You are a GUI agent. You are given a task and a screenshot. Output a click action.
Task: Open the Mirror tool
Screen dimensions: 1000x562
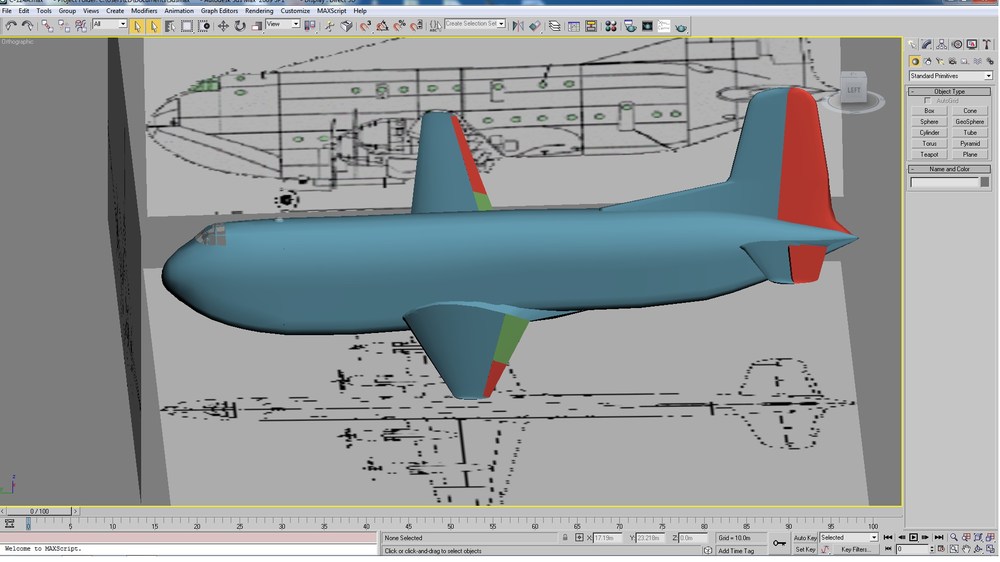518,26
